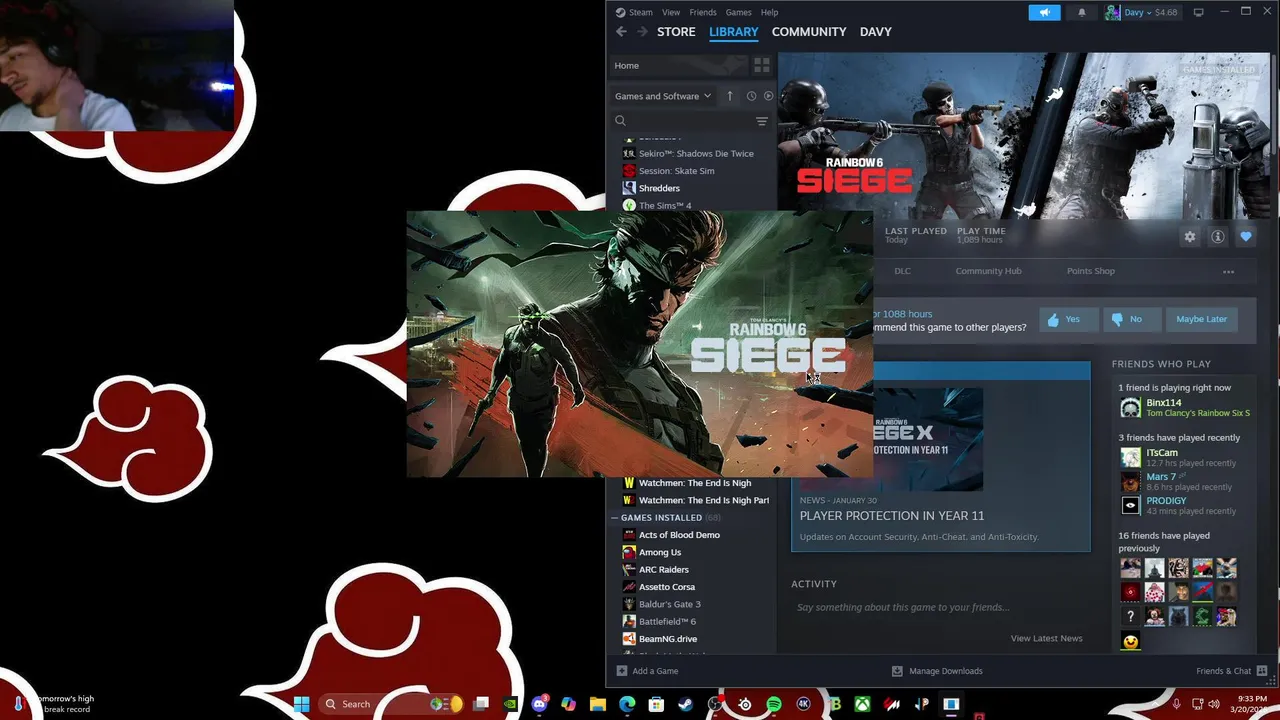Open Microsoft Edge from the taskbar
The image size is (1280, 720).
click(x=627, y=704)
